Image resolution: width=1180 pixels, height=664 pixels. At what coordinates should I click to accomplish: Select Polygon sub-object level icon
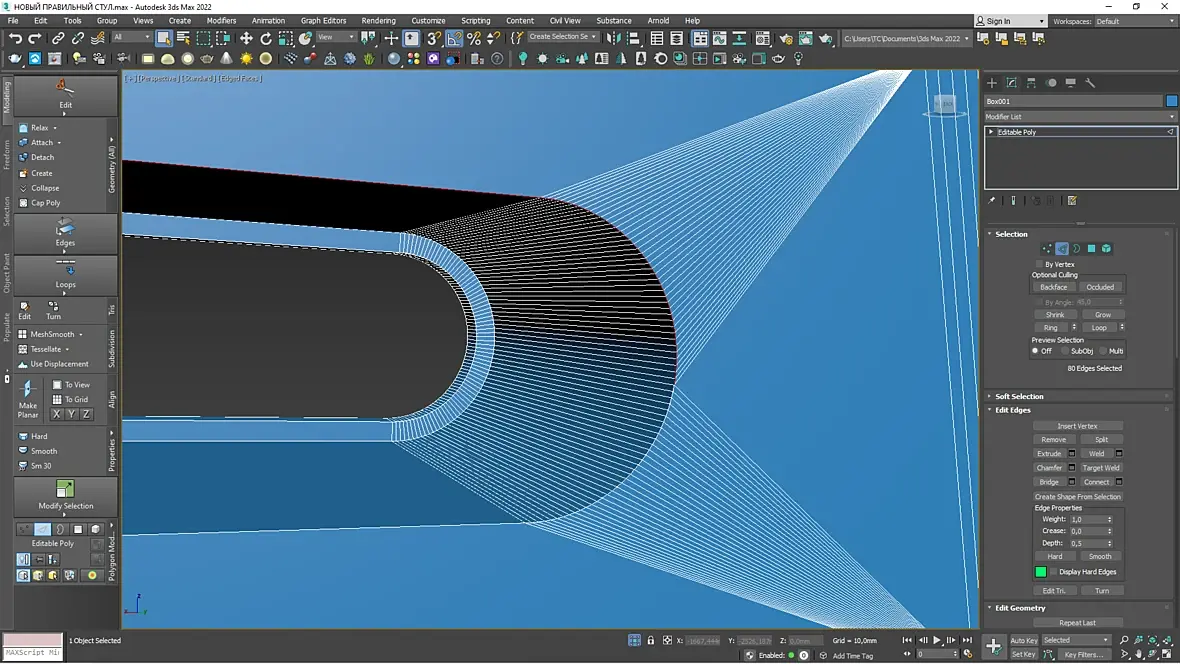tap(1092, 249)
